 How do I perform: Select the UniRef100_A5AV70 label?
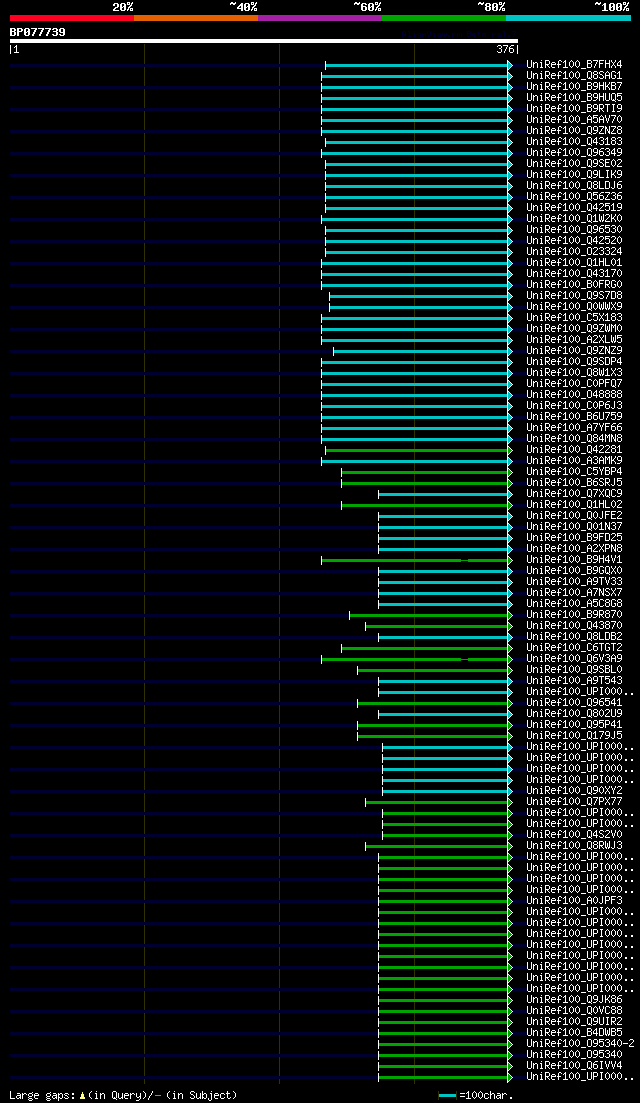574,120
